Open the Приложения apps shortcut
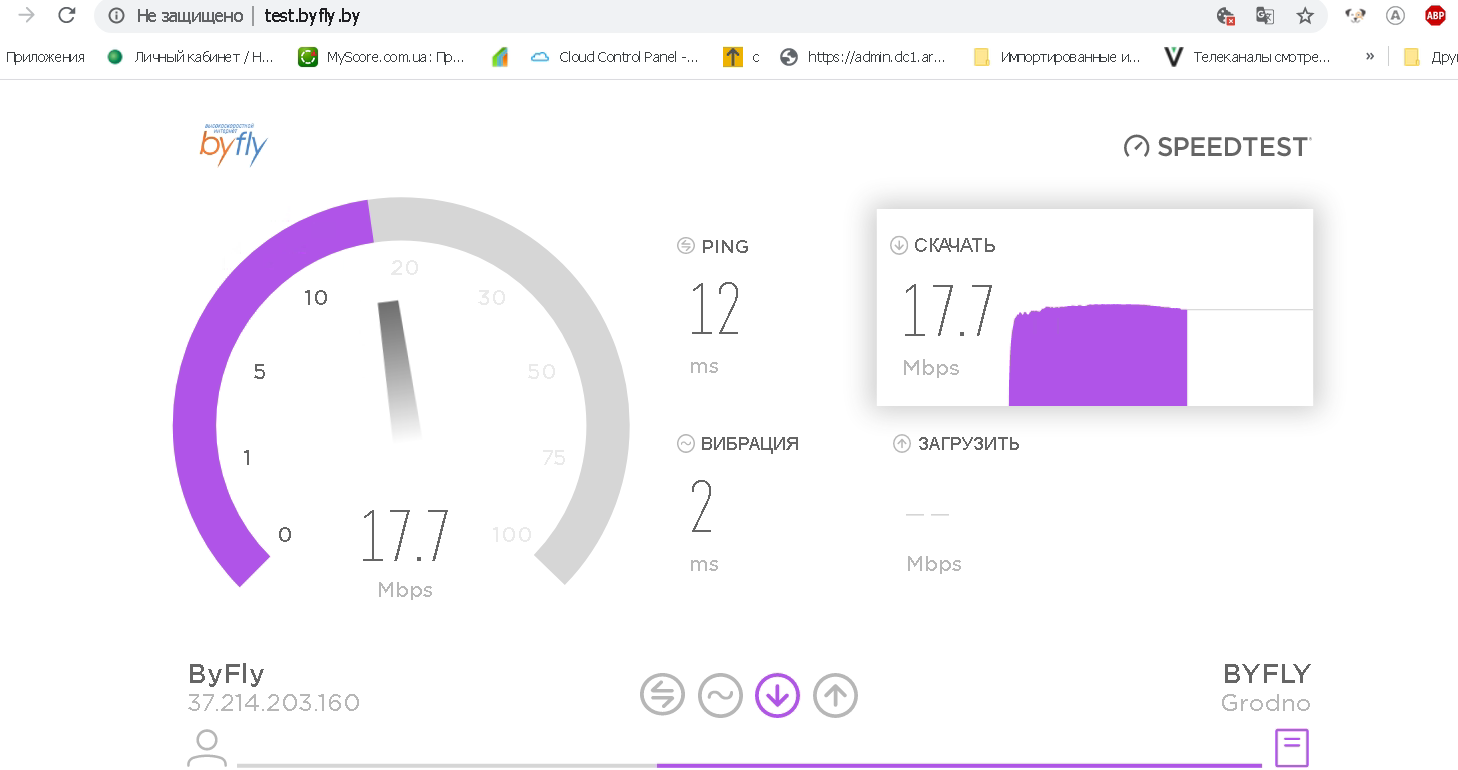Image resolution: width=1458 pixels, height=770 pixels. pyautogui.click(x=45, y=57)
